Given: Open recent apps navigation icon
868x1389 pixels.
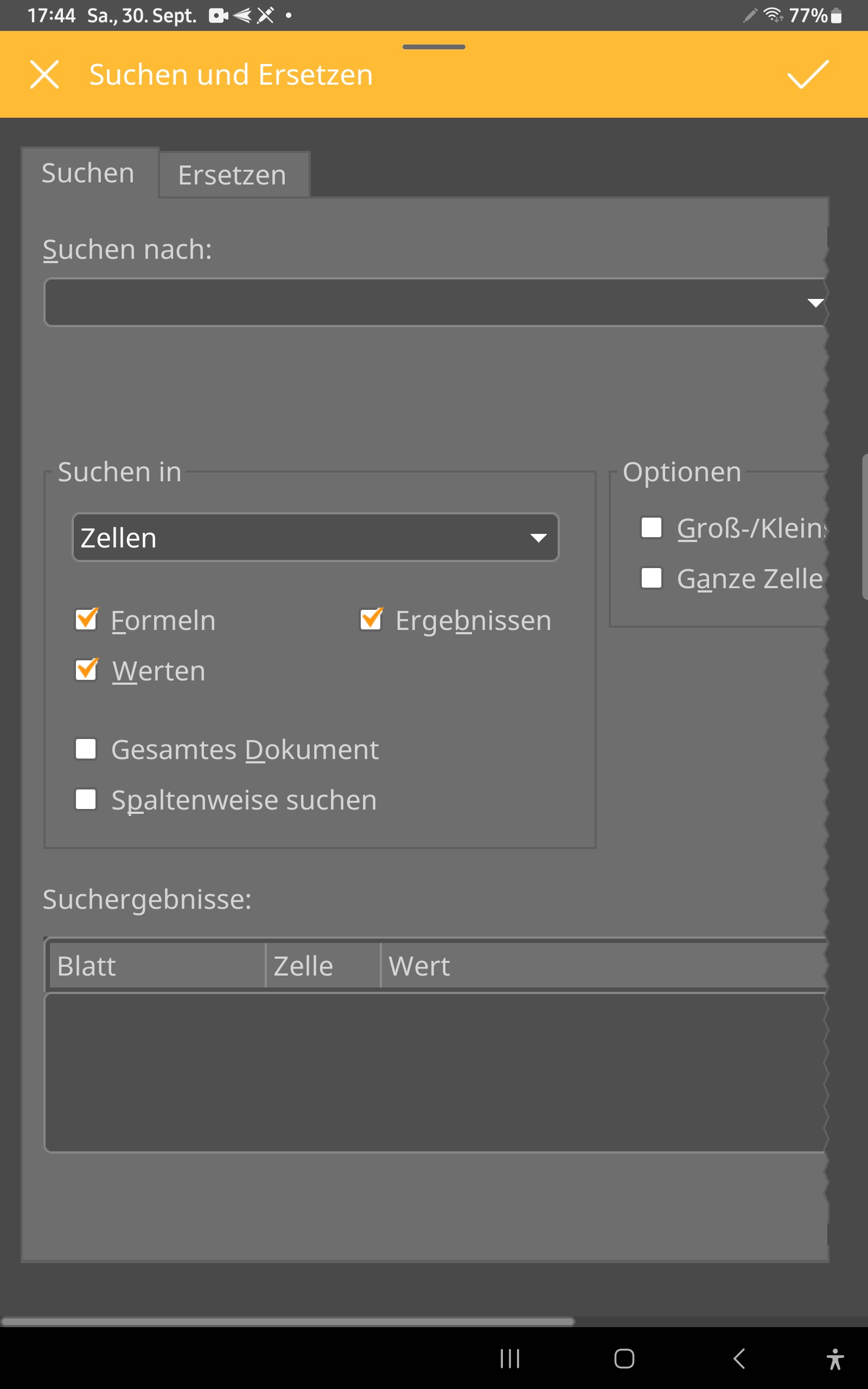Looking at the screenshot, I should (510, 1359).
